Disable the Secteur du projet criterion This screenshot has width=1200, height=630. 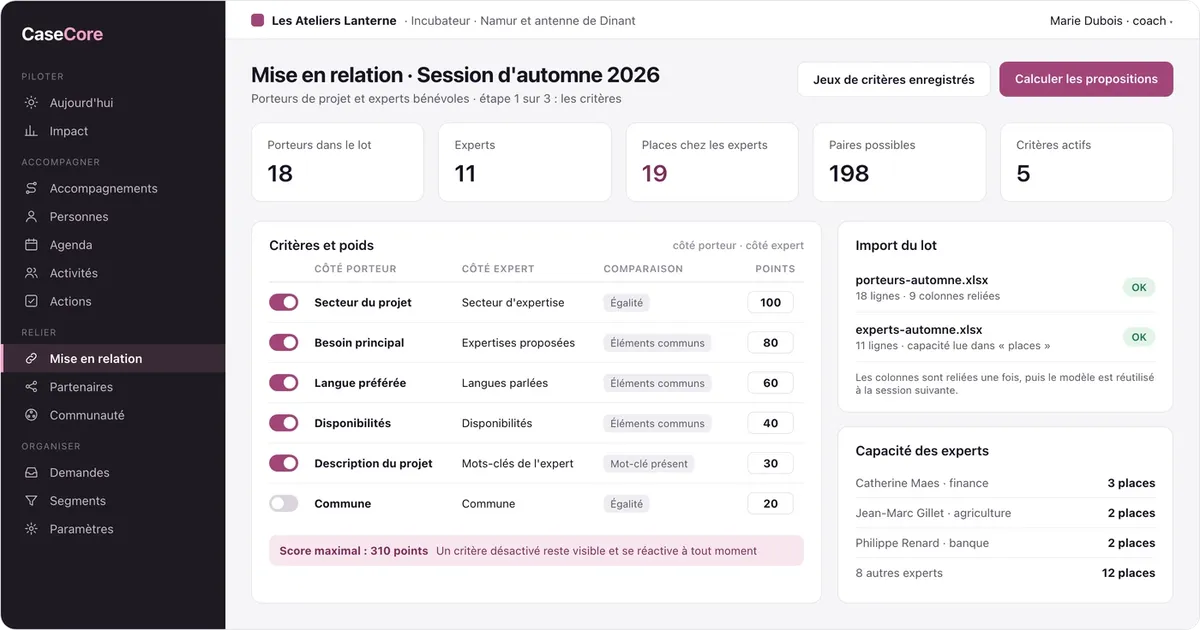(284, 302)
